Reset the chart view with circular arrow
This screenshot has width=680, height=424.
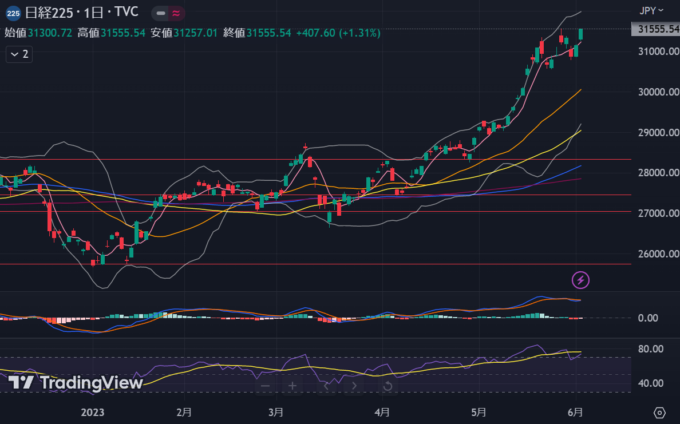pyautogui.click(x=386, y=385)
